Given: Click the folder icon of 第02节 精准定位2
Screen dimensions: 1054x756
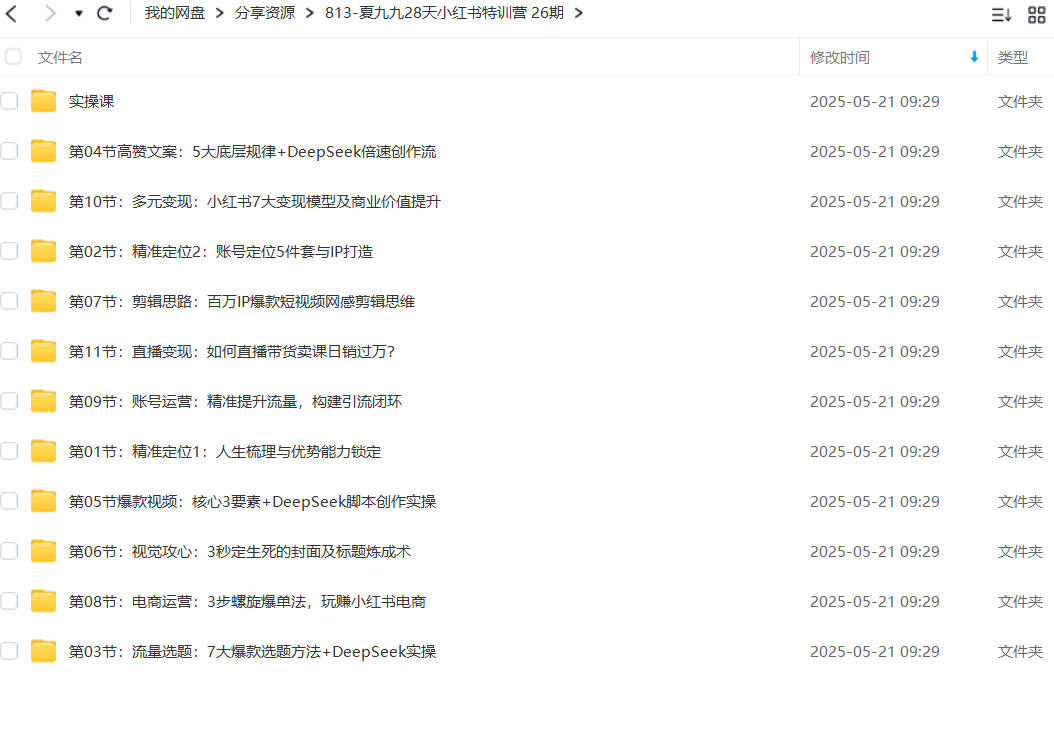Looking at the screenshot, I should tap(44, 251).
